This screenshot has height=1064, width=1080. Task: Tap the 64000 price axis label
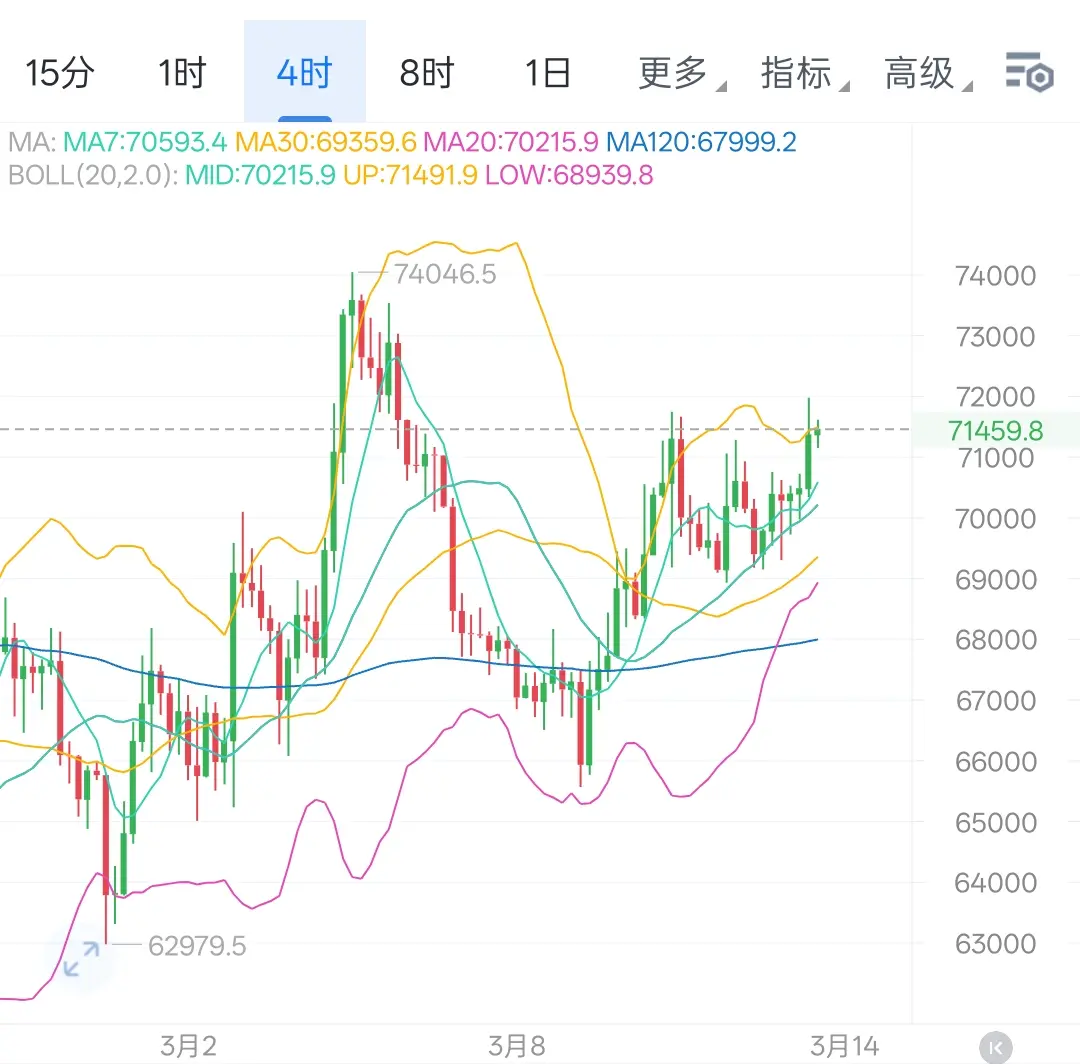995,883
